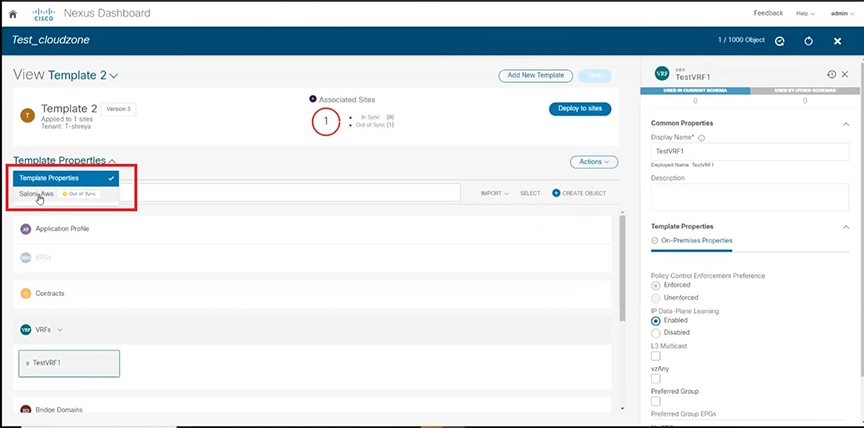Click the plus icon next to Create Object
Screen dimensions: 864x428
(x=556, y=193)
